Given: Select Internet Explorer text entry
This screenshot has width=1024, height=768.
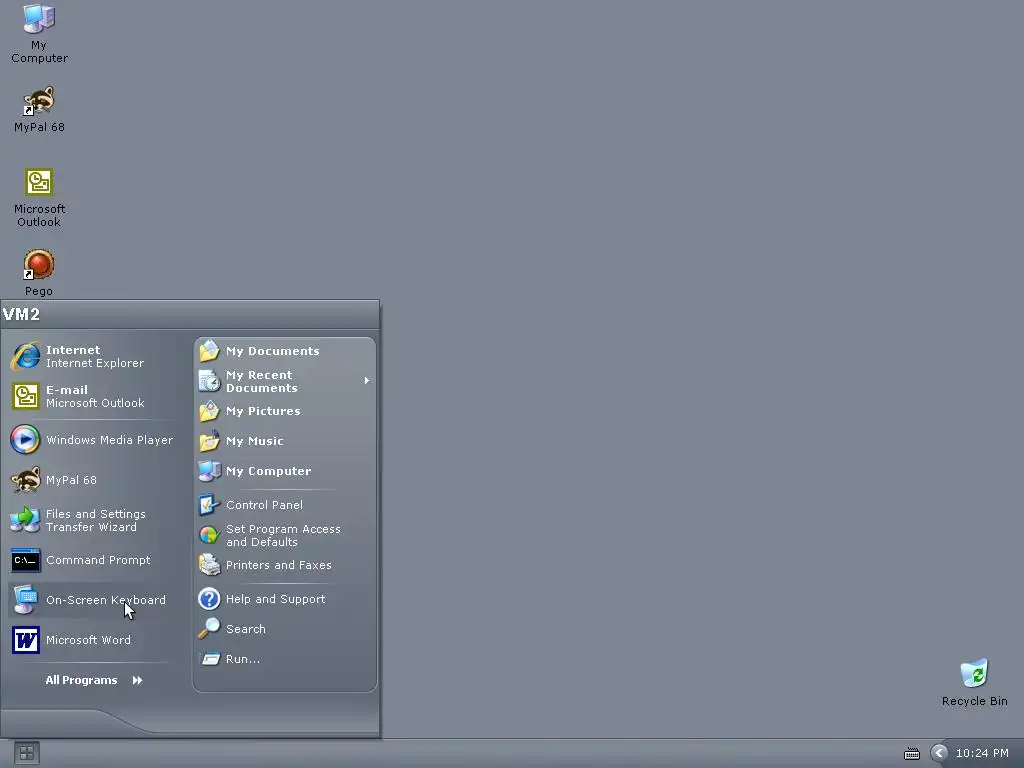Looking at the screenshot, I should [x=95, y=363].
